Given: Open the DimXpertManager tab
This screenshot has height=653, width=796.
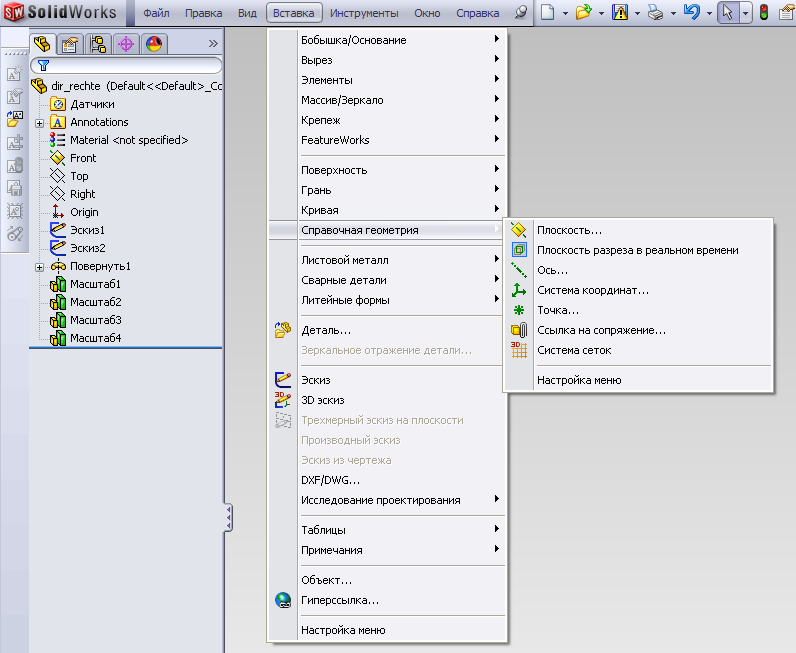Looking at the screenshot, I should point(126,44).
